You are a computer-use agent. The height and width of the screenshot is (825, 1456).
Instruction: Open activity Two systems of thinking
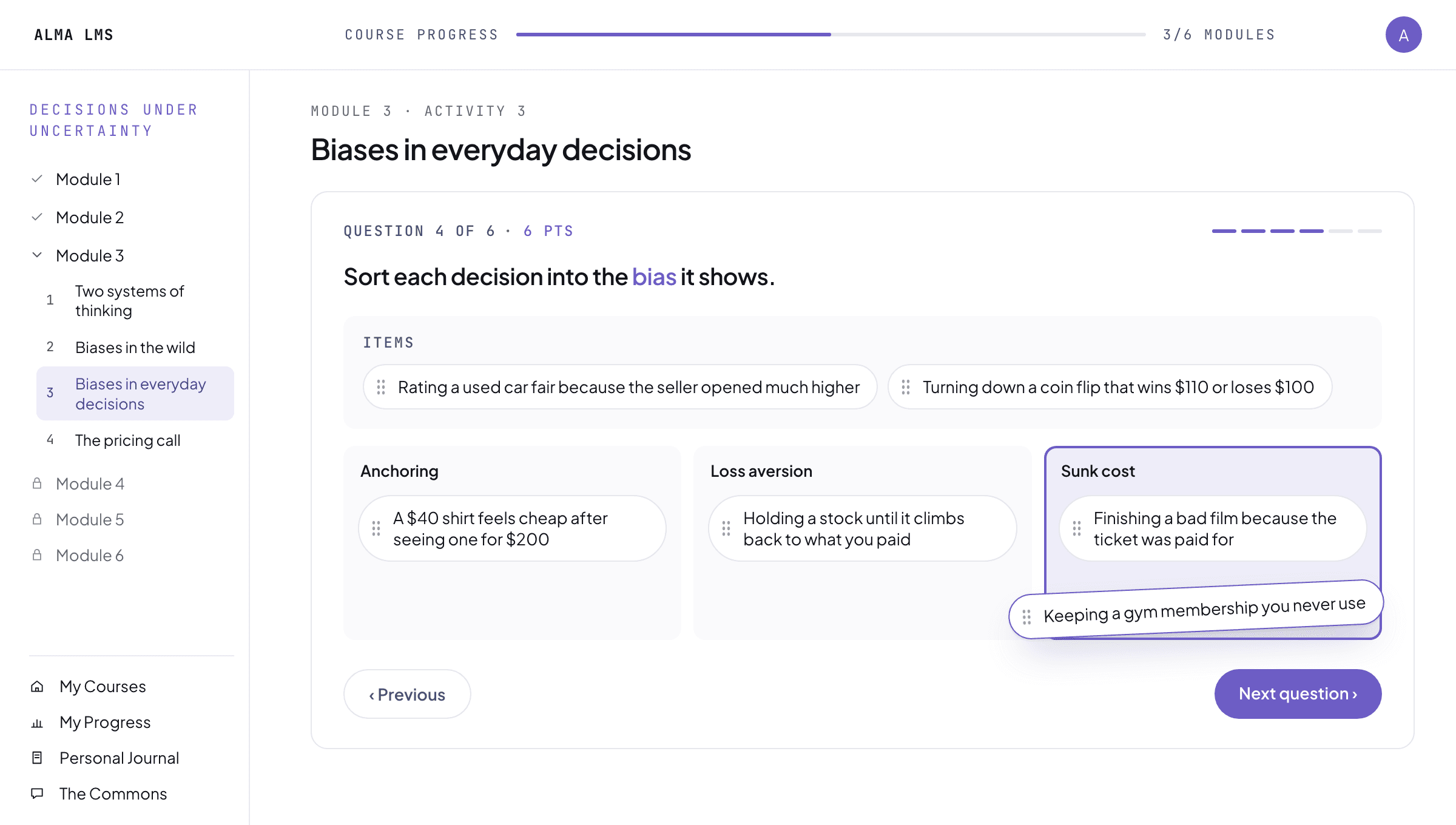pos(135,301)
